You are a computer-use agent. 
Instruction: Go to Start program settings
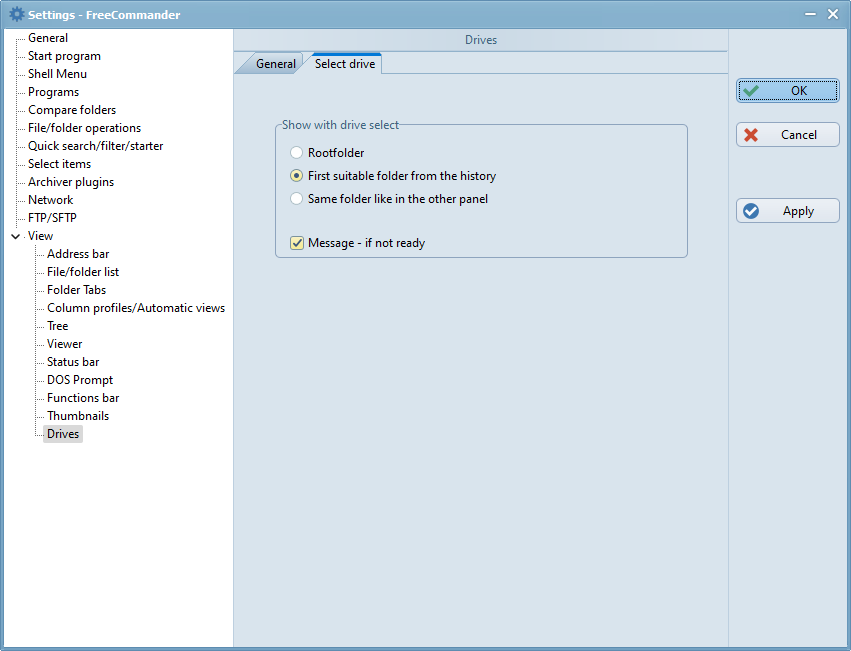click(x=64, y=56)
